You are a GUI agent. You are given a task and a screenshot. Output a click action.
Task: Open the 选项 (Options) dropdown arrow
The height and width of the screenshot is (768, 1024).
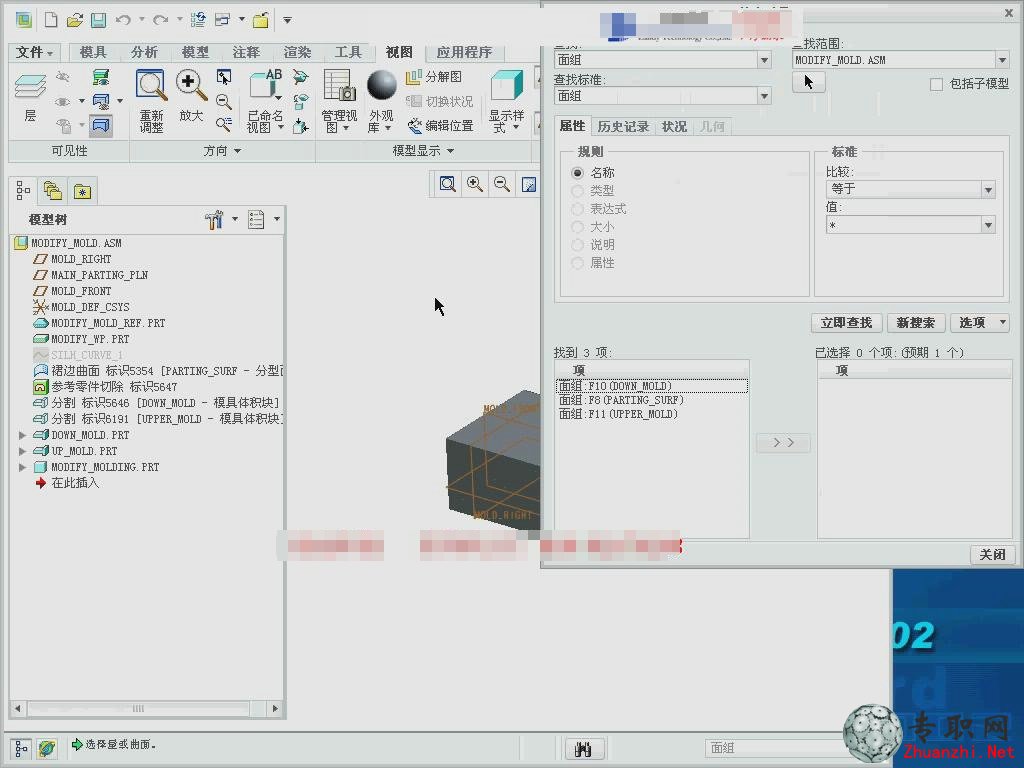pyautogui.click(x=1002, y=323)
